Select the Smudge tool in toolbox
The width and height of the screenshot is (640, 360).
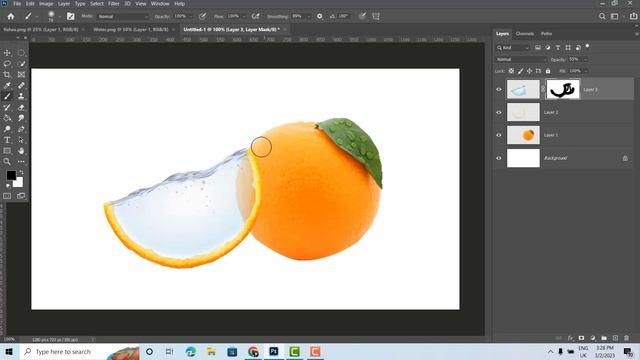click(x=21, y=118)
